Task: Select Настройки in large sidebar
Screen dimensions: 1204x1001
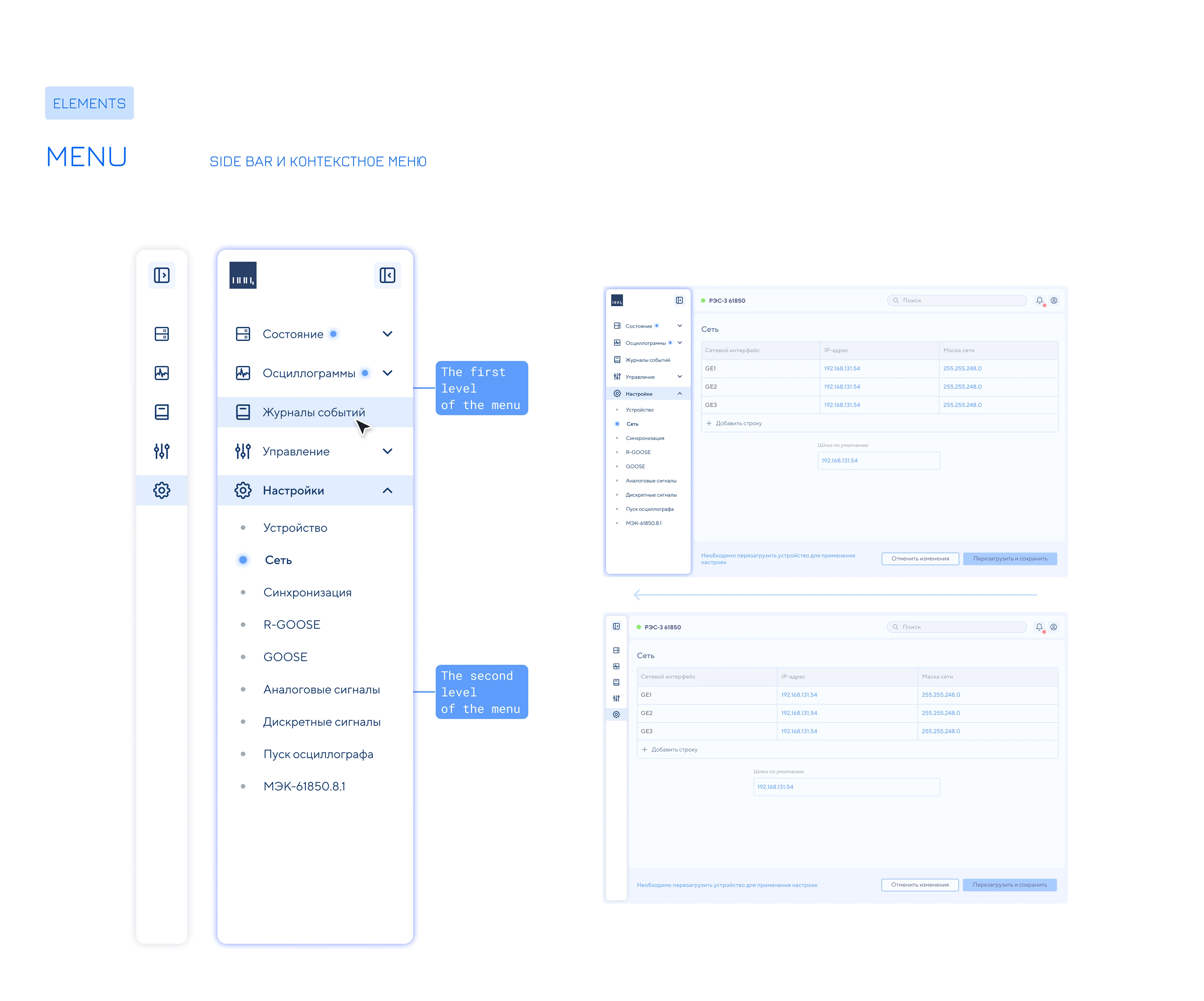Action: point(315,490)
